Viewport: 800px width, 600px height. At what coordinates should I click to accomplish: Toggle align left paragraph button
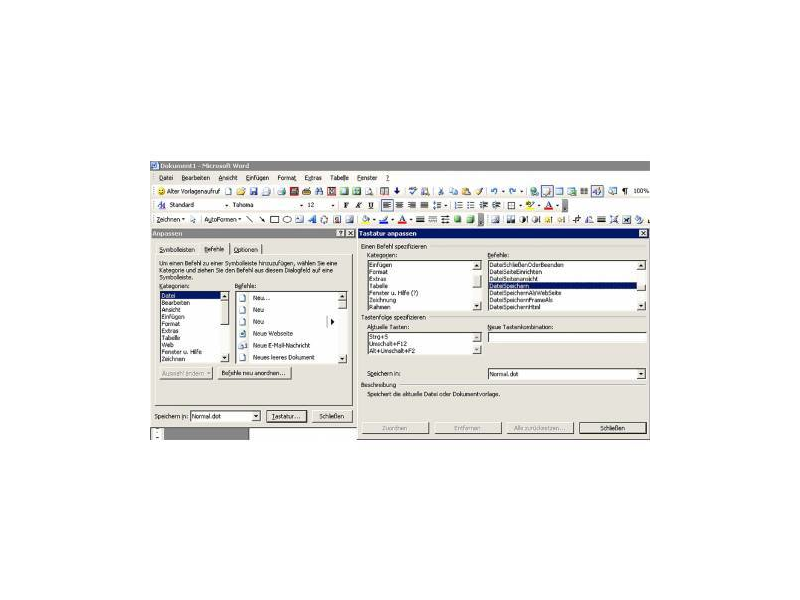tap(387, 205)
